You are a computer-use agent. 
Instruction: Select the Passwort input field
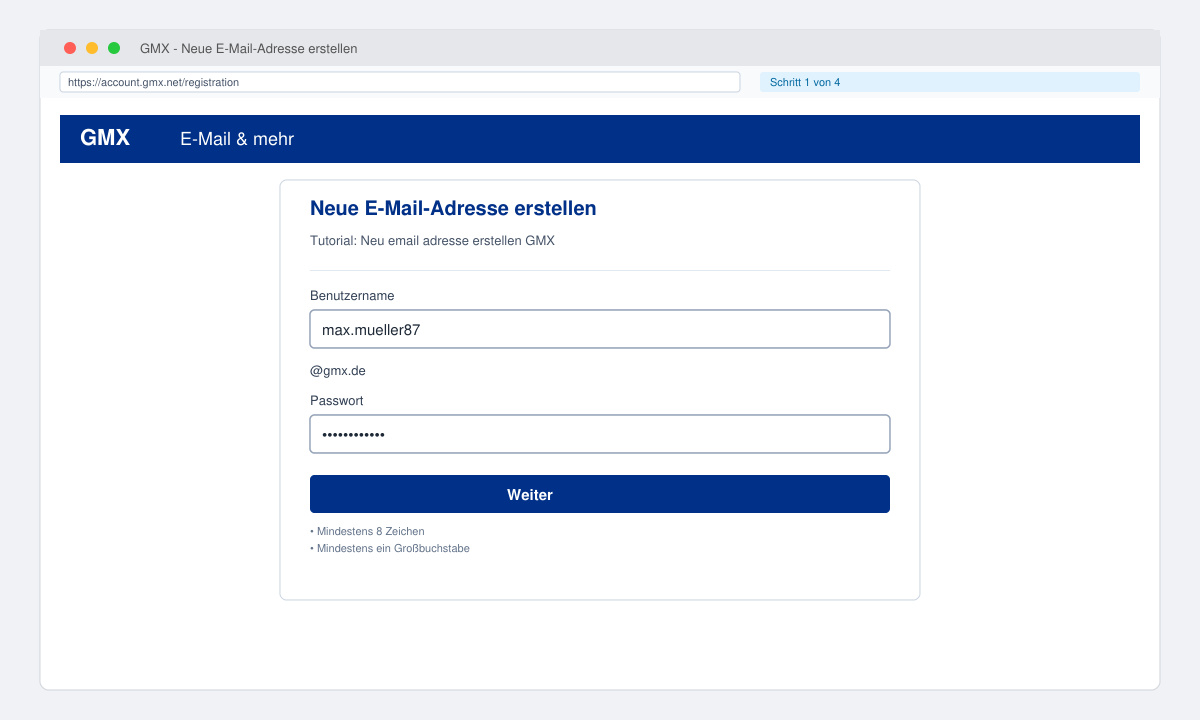[x=600, y=434]
